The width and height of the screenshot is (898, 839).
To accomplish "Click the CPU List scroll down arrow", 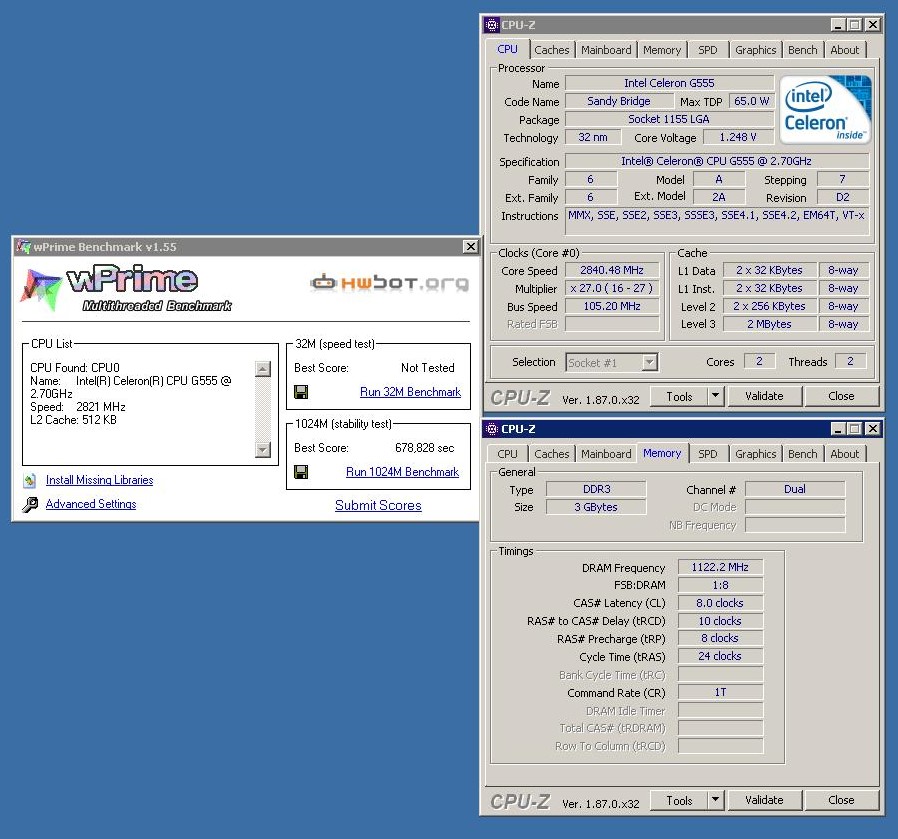I will 263,450.
